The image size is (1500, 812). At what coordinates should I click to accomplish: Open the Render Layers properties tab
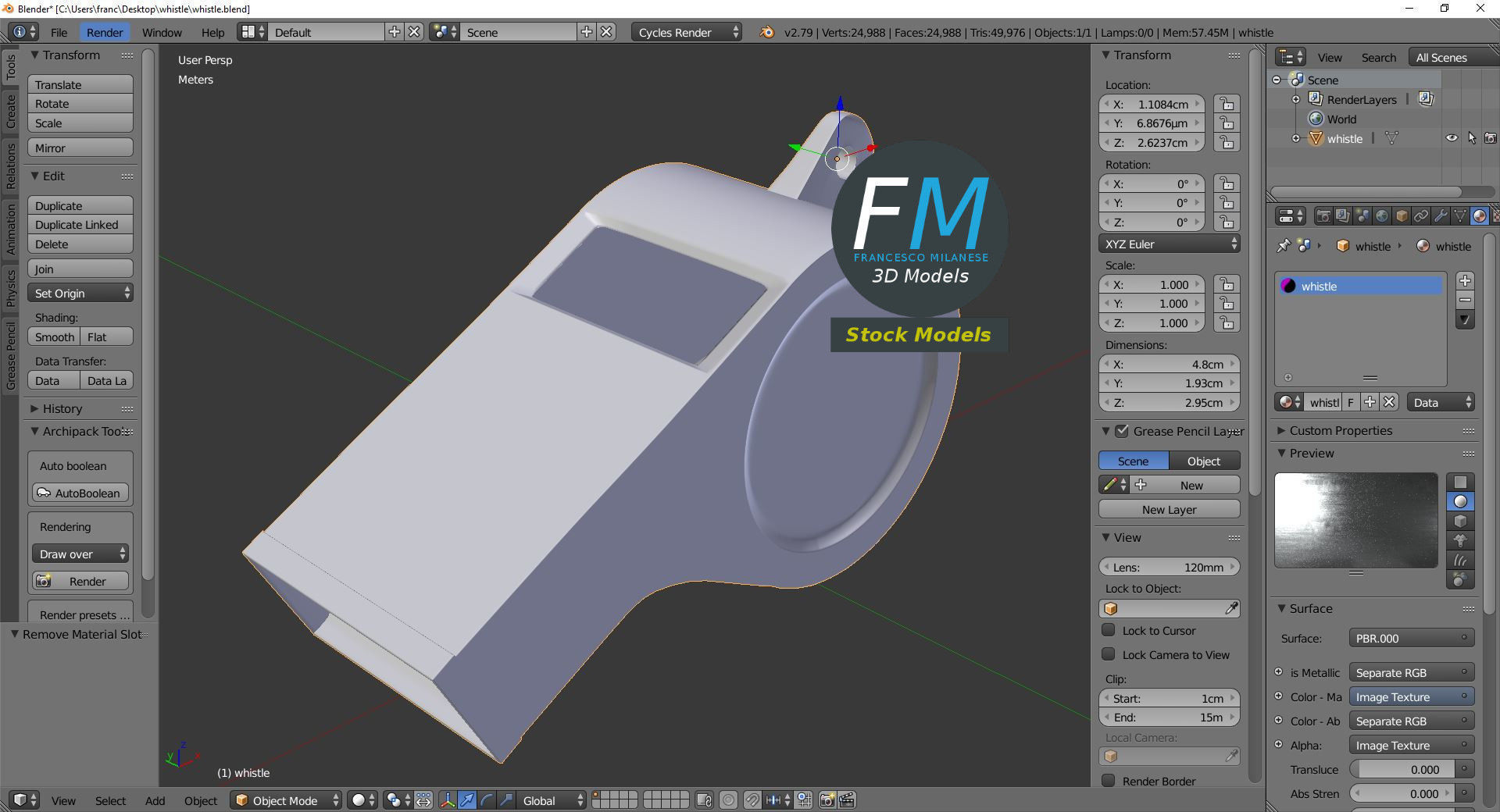pos(1343,216)
